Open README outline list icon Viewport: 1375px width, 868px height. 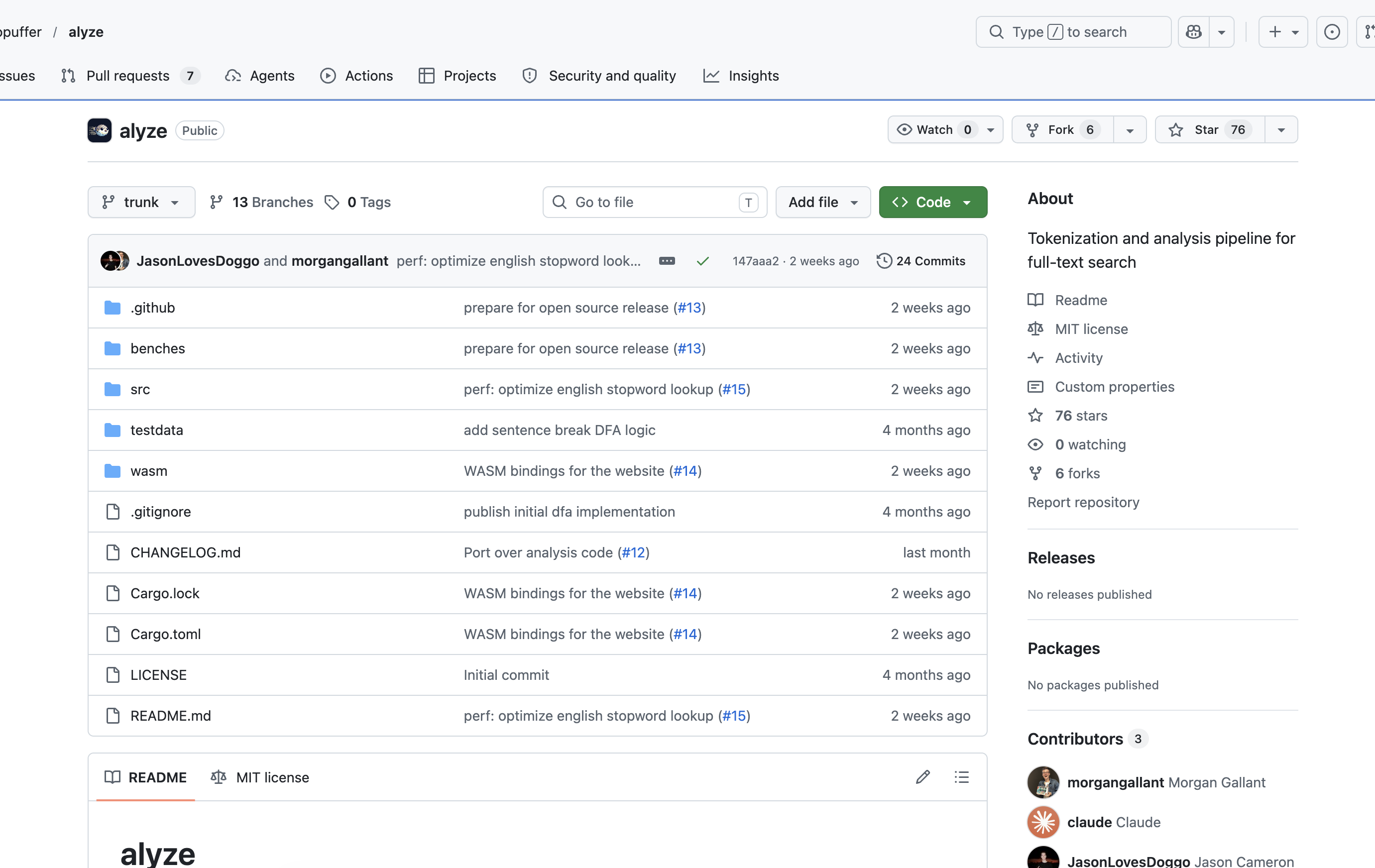click(962, 776)
